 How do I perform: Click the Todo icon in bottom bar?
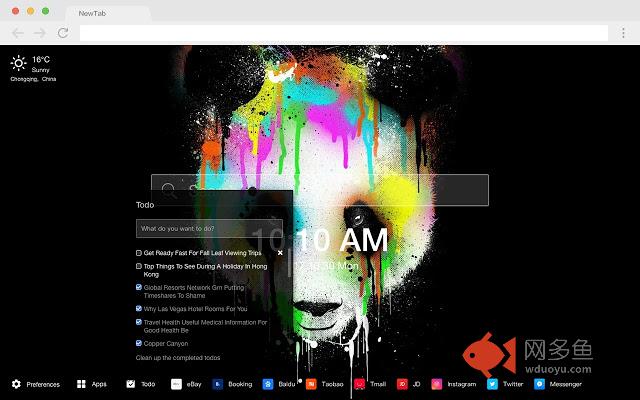(x=131, y=384)
